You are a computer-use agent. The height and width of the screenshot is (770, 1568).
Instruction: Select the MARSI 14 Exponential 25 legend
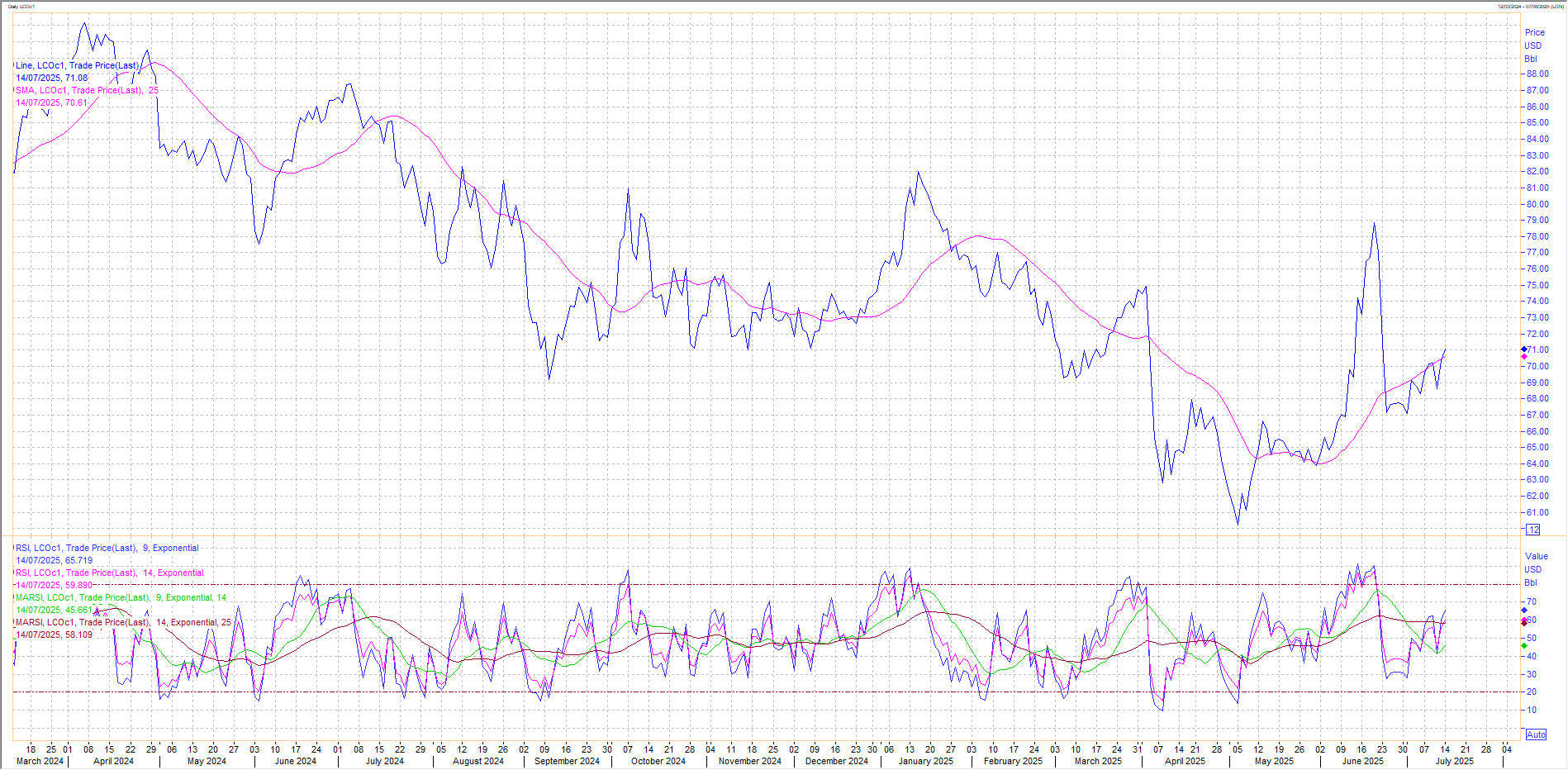click(123, 622)
